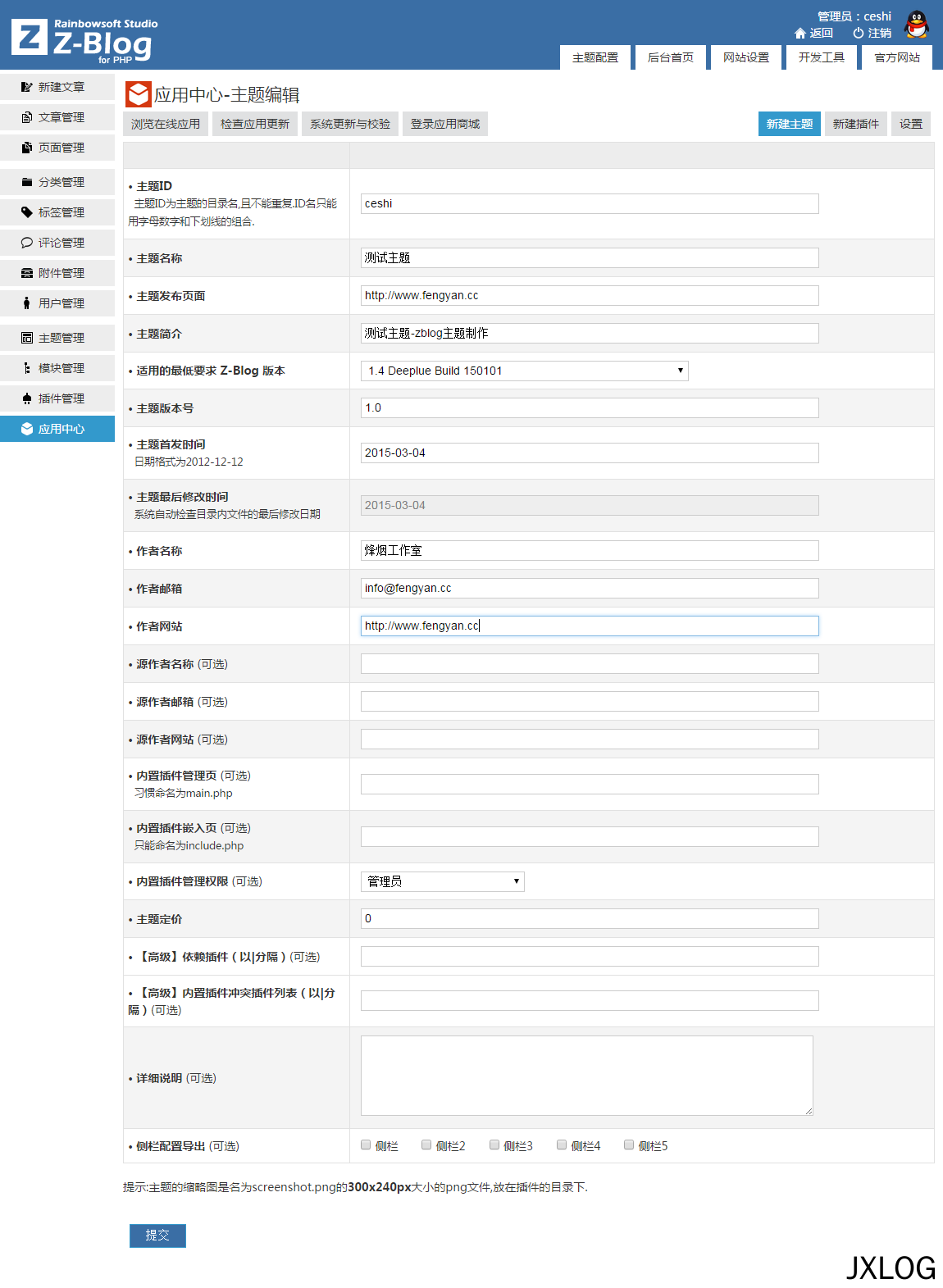Click the comment management bubble icon
This screenshot has width=943, height=1288.
[x=27, y=243]
